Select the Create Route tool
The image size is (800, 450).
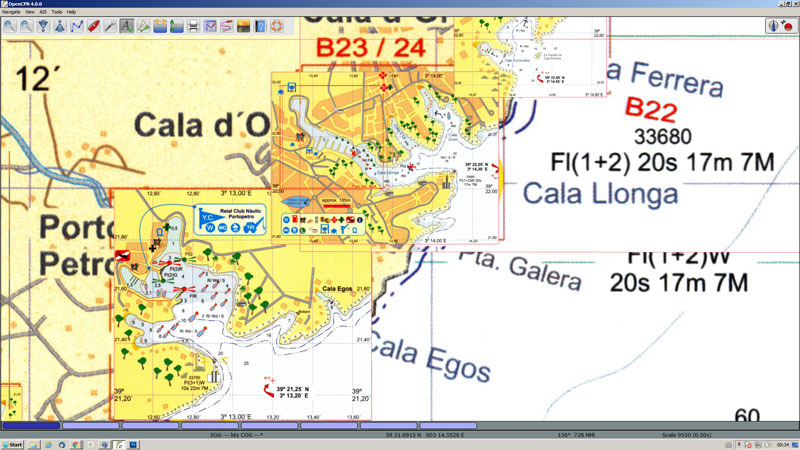click(x=77, y=25)
